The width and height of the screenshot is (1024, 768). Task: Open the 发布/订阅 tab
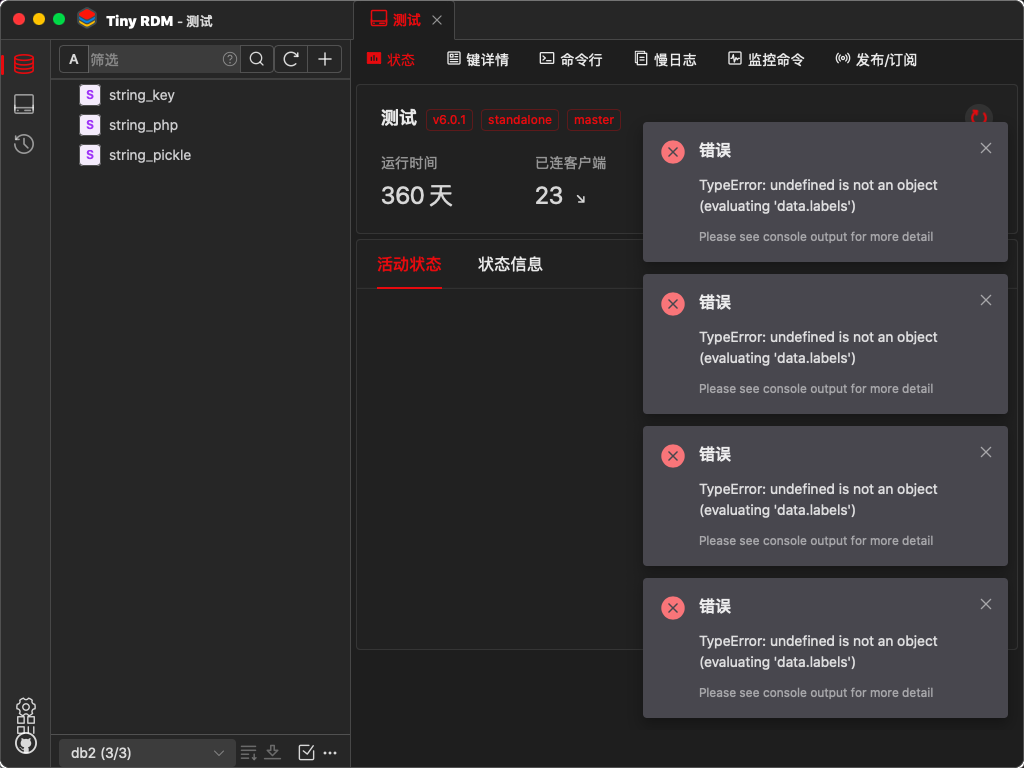coord(876,59)
